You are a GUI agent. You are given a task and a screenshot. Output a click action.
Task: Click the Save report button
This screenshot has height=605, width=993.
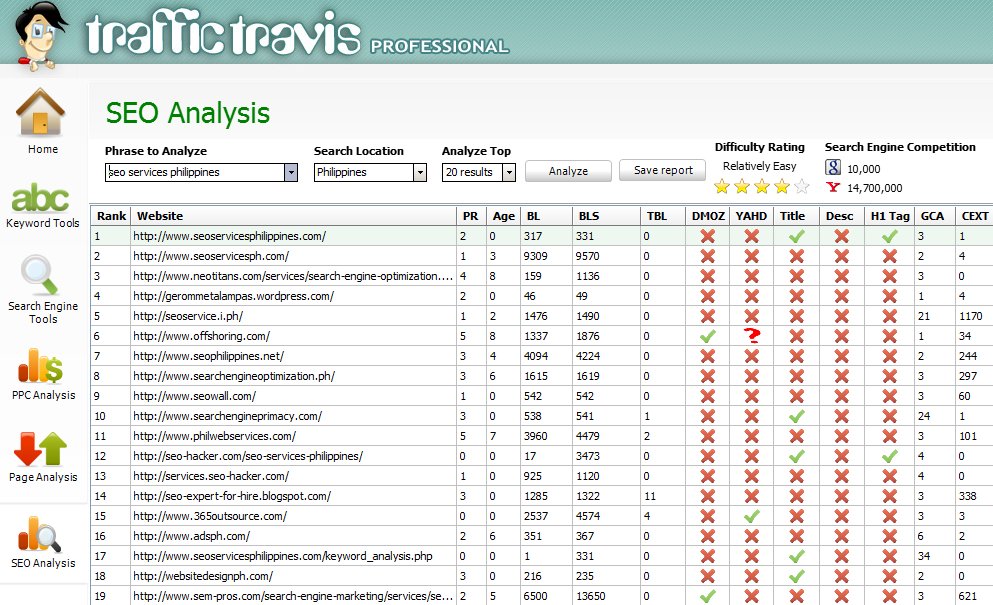663,170
